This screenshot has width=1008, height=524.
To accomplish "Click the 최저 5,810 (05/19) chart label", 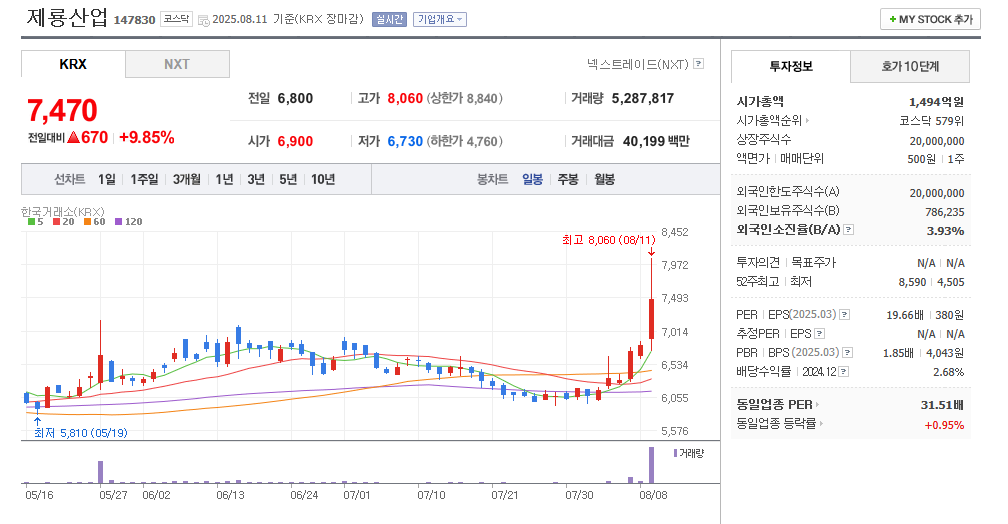I will click(80, 433).
